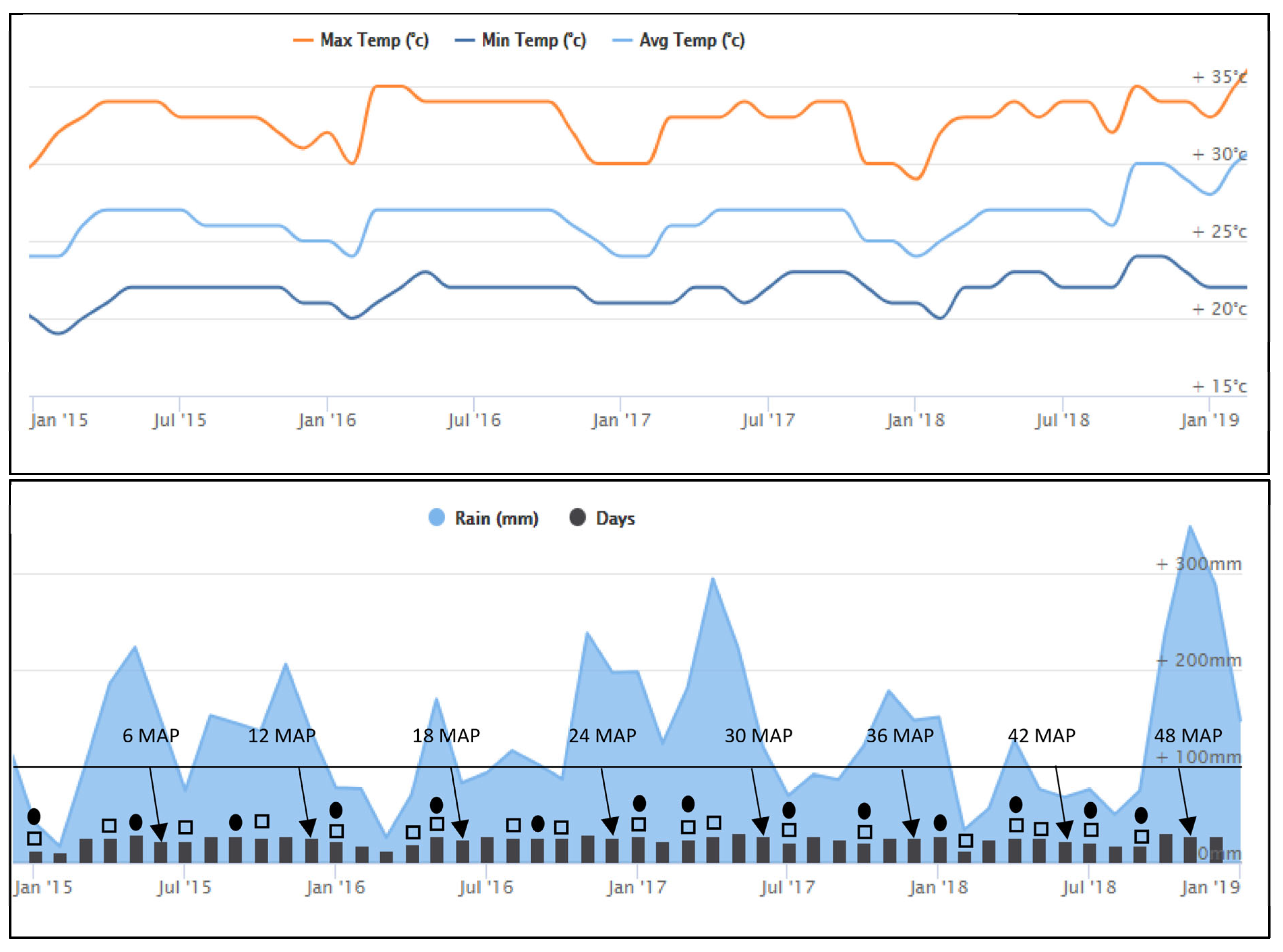The image size is (1283, 952).
Task: Click the Jul '16 label on temperature axis
Action: [474, 420]
